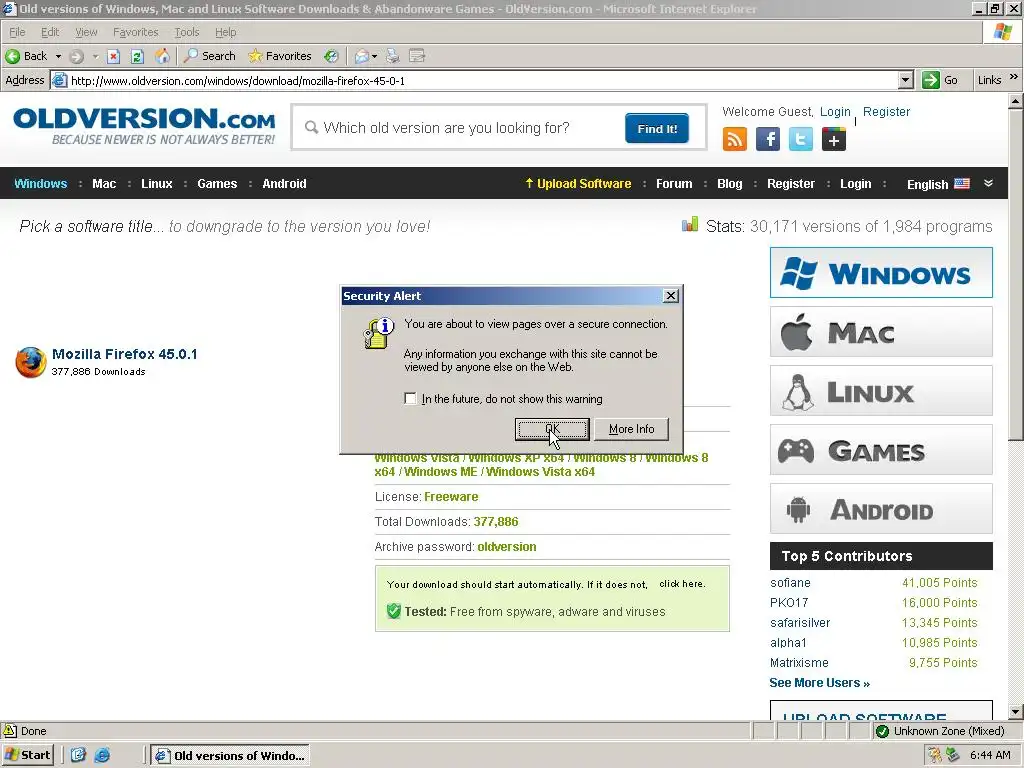Click OK in the Security Alert dialog
This screenshot has height=768, width=1024.
pos(552,429)
